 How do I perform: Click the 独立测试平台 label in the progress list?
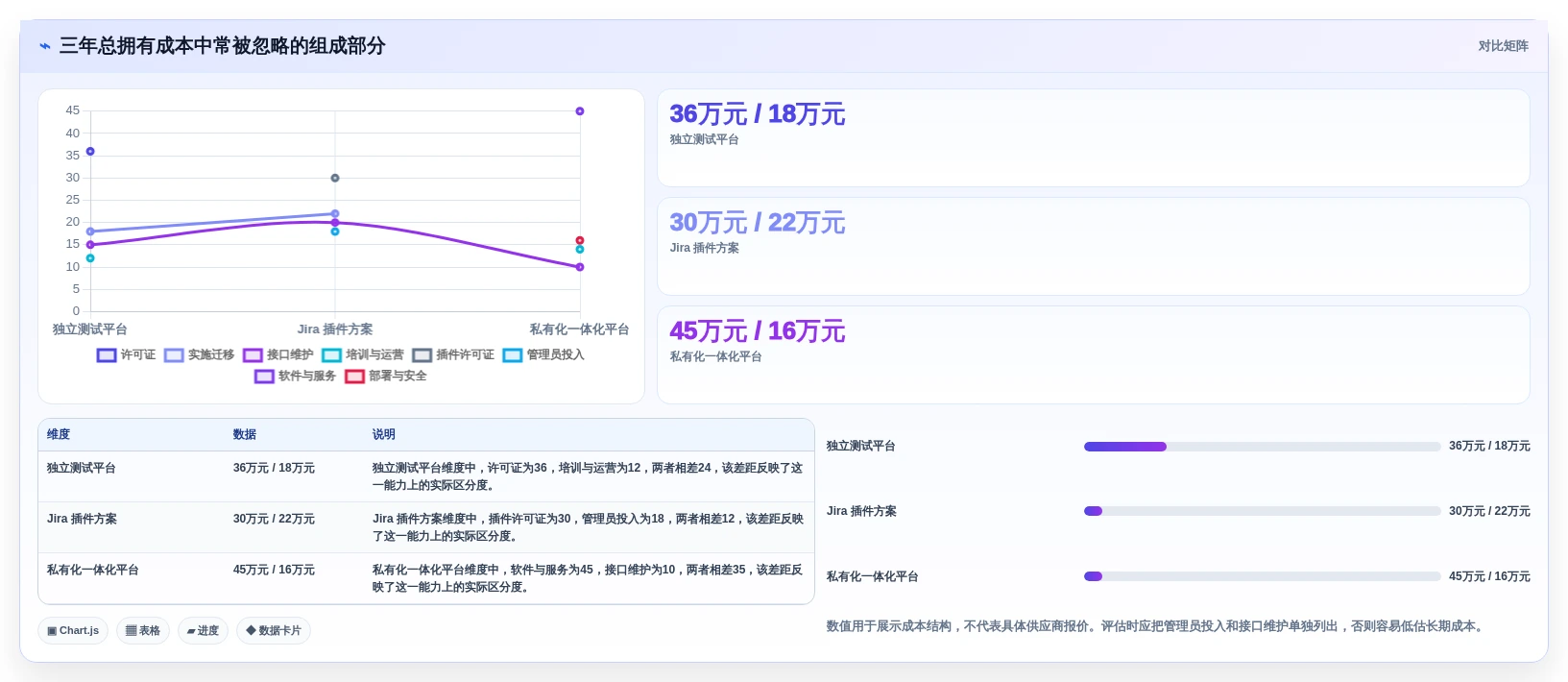pyautogui.click(x=861, y=447)
